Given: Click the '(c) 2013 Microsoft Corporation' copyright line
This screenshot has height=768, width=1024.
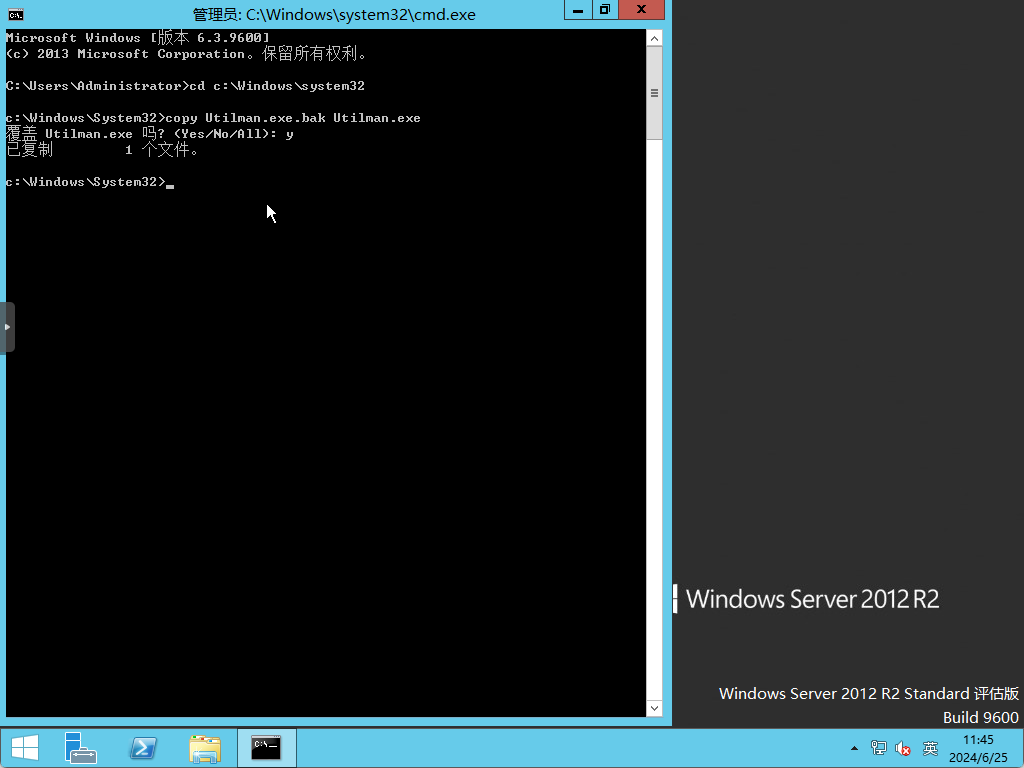Looking at the screenshot, I should point(186,54).
